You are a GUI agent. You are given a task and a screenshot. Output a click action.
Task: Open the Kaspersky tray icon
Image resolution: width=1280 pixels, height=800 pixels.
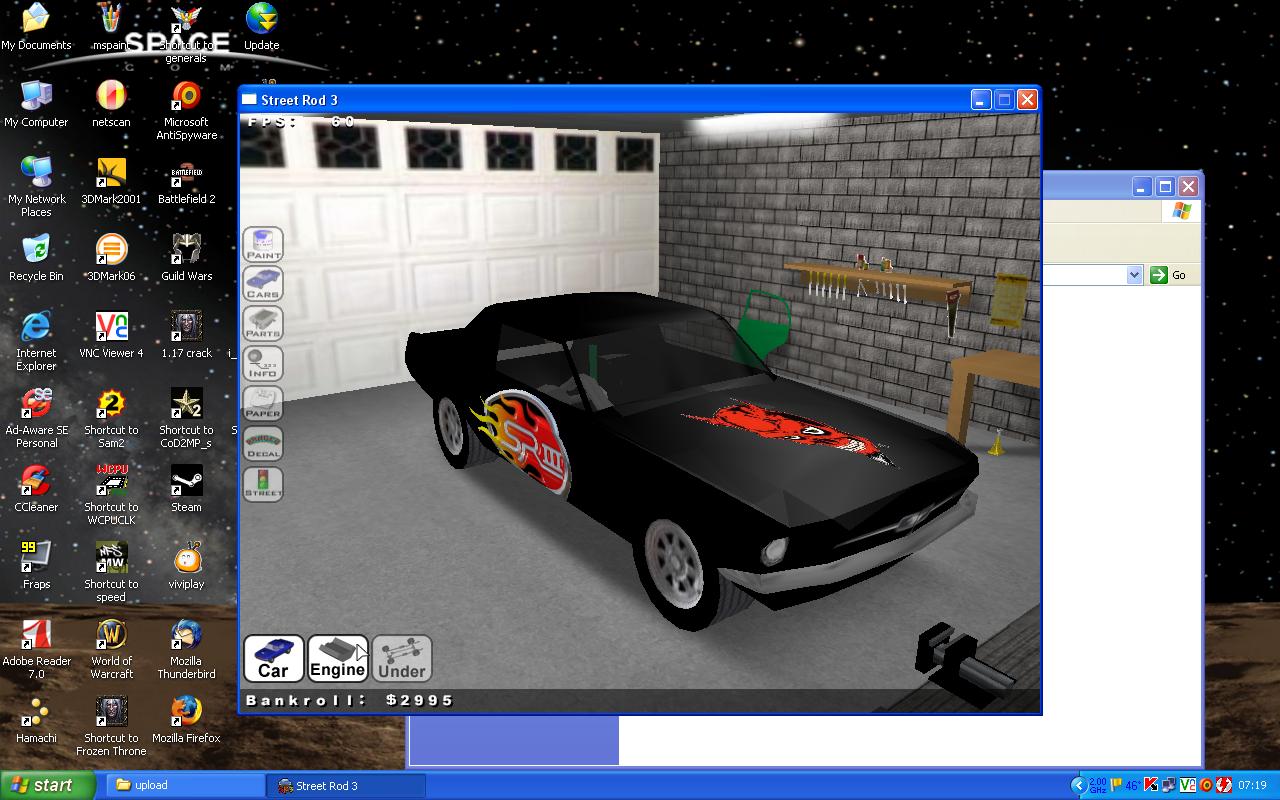(1151, 785)
